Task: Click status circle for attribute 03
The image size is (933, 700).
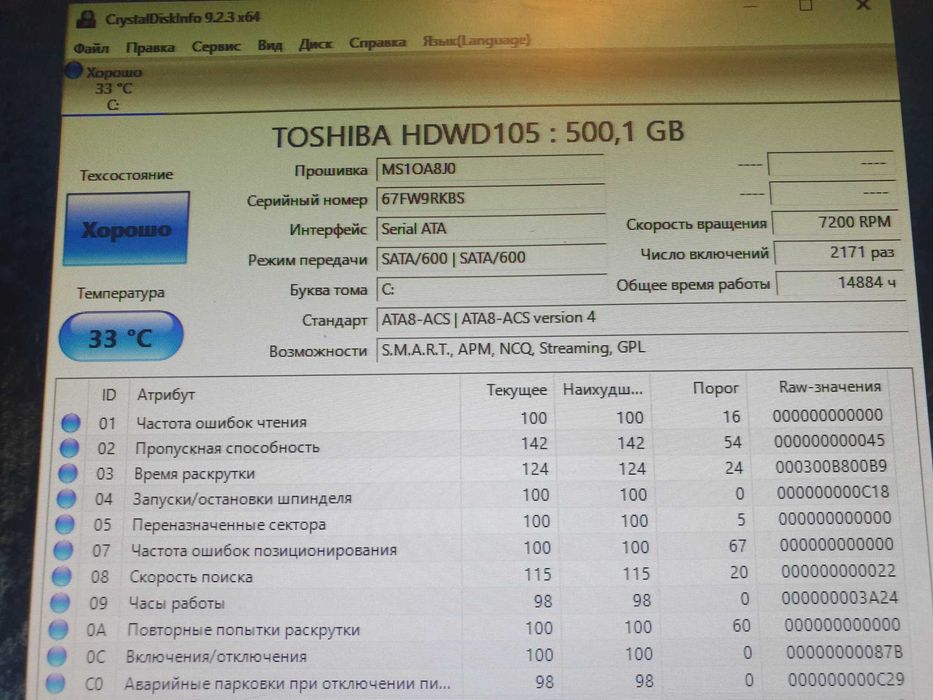Action: (x=67, y=473)
